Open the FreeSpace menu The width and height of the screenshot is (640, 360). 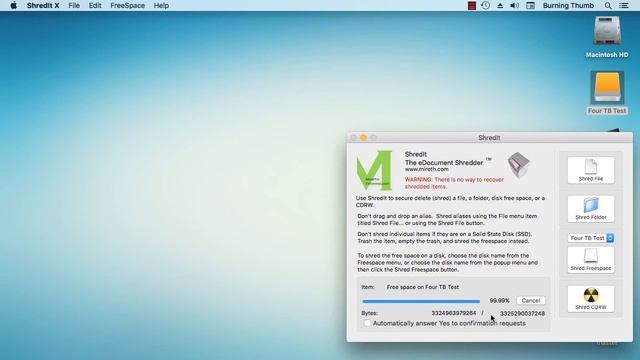[127, 6]
